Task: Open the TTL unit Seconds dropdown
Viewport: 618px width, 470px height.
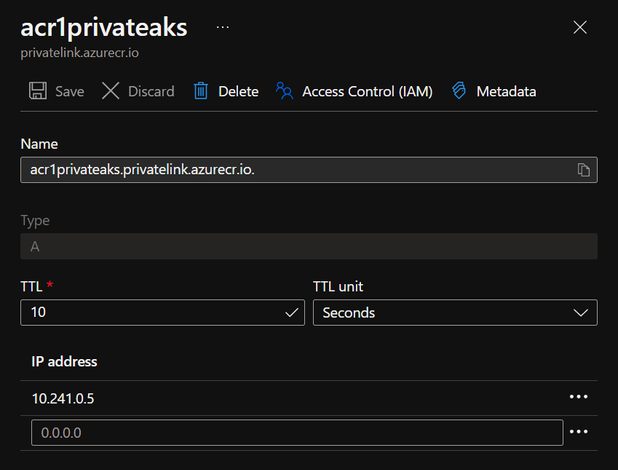Action: point(455,313)
